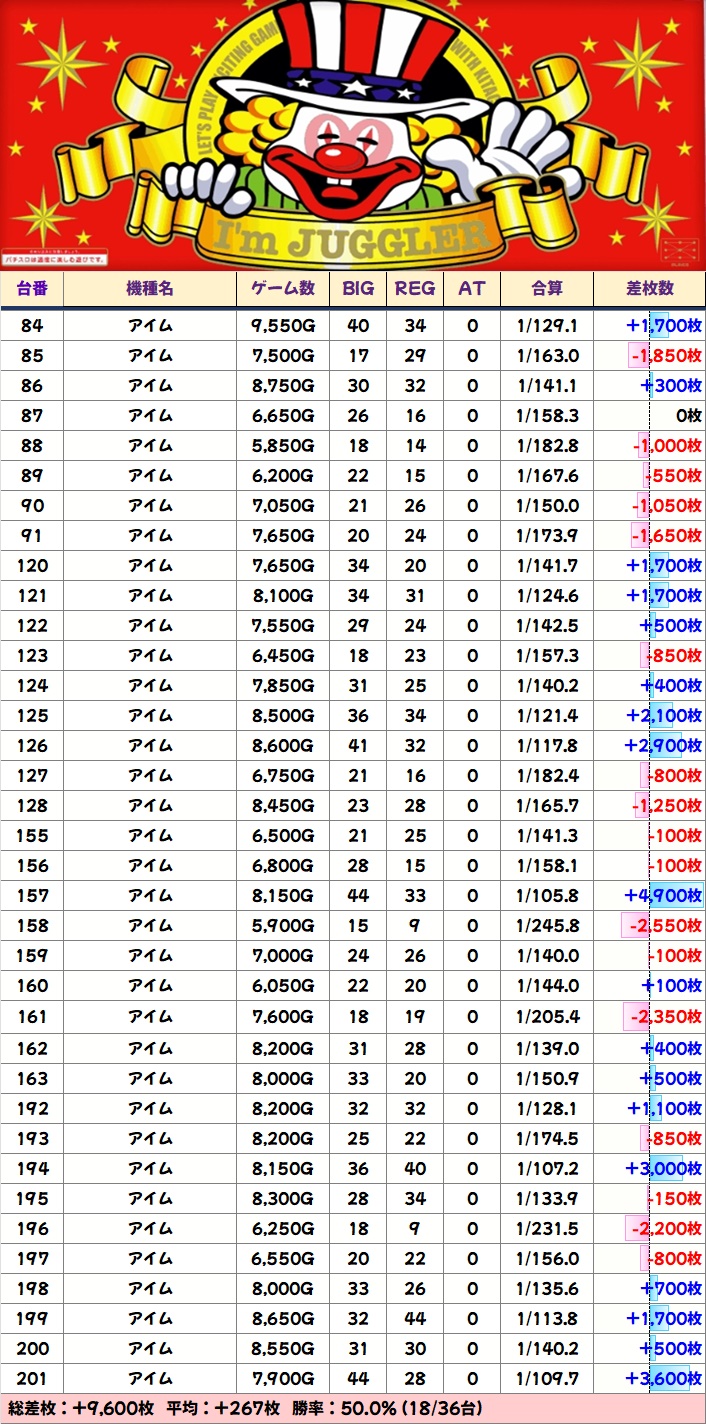Select machine number 120 cell

pyautogui.click(x=32, y=566)
